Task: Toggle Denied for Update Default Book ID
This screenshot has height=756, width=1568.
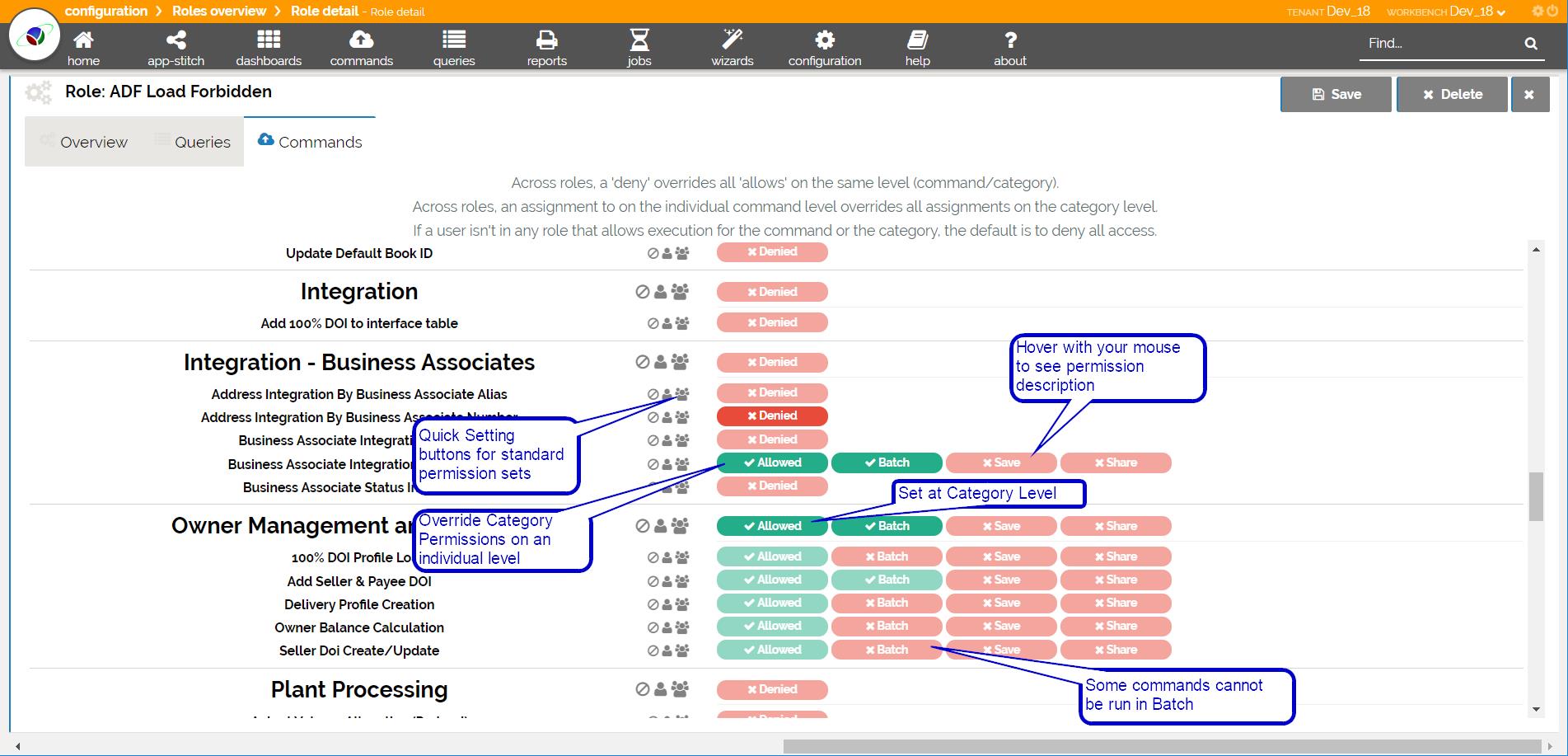Action: point(772,252)
